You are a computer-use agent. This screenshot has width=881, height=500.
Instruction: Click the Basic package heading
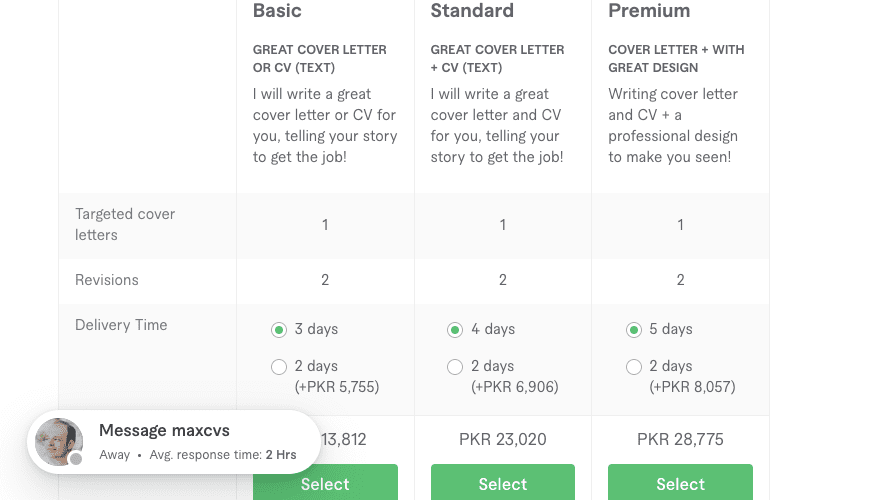(x=277, y=11)
